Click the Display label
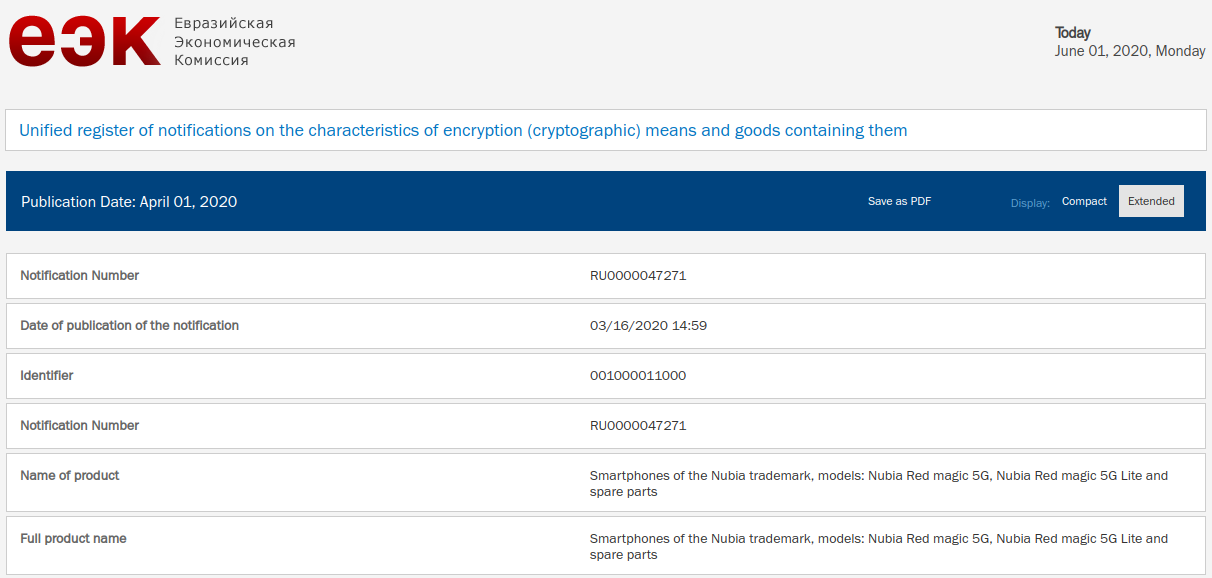 point(1030,203)
